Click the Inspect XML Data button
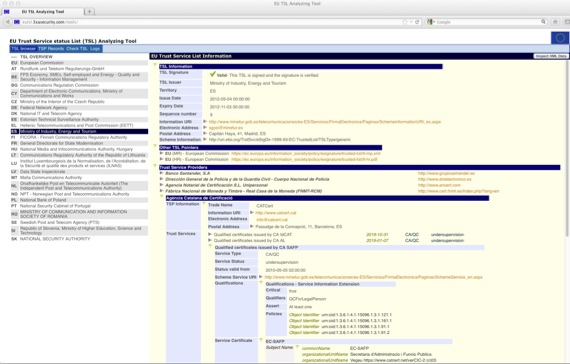570x364 pixels. click(550, 56)
